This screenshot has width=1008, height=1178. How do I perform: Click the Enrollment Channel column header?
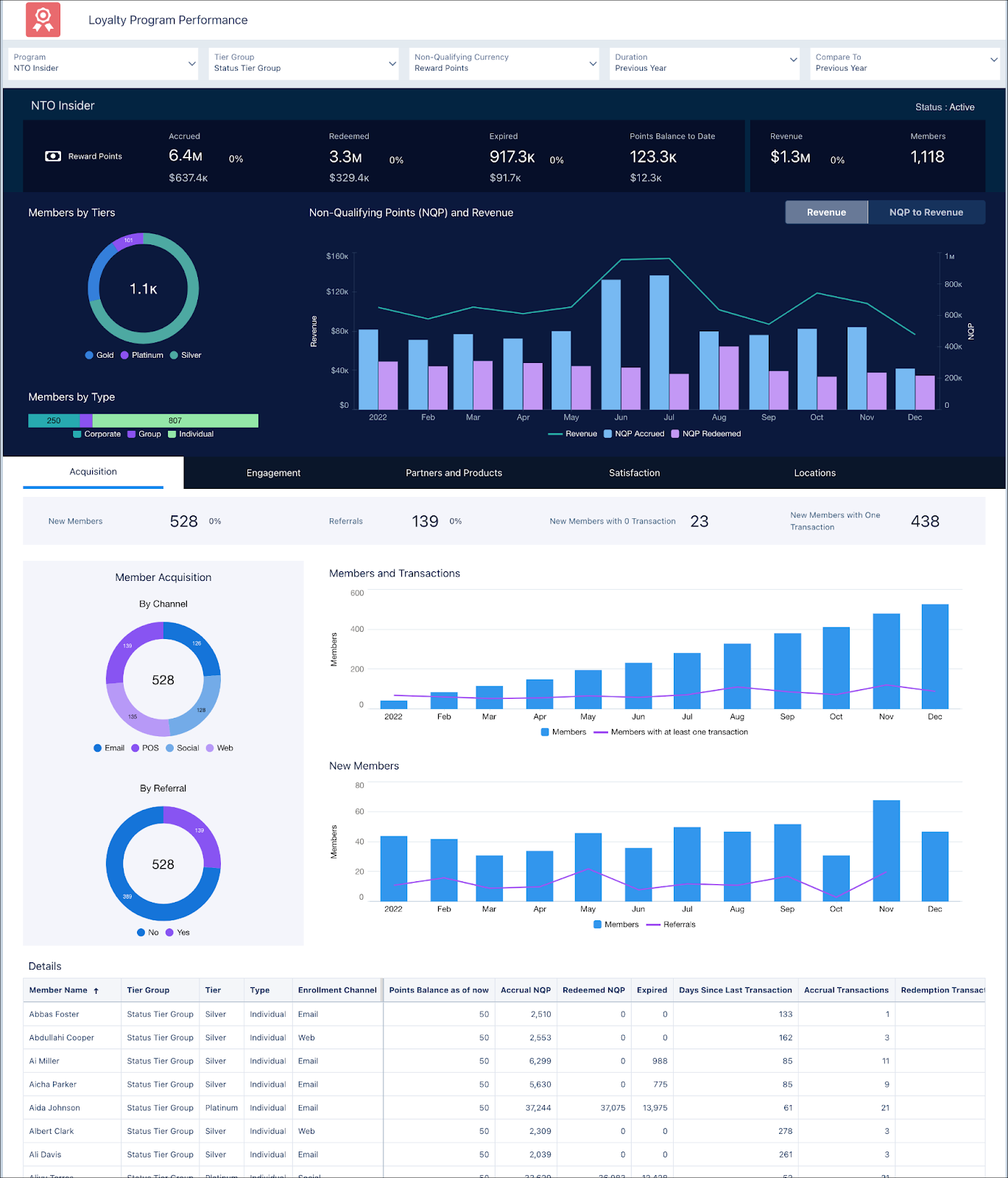click(x=337, y=990)
